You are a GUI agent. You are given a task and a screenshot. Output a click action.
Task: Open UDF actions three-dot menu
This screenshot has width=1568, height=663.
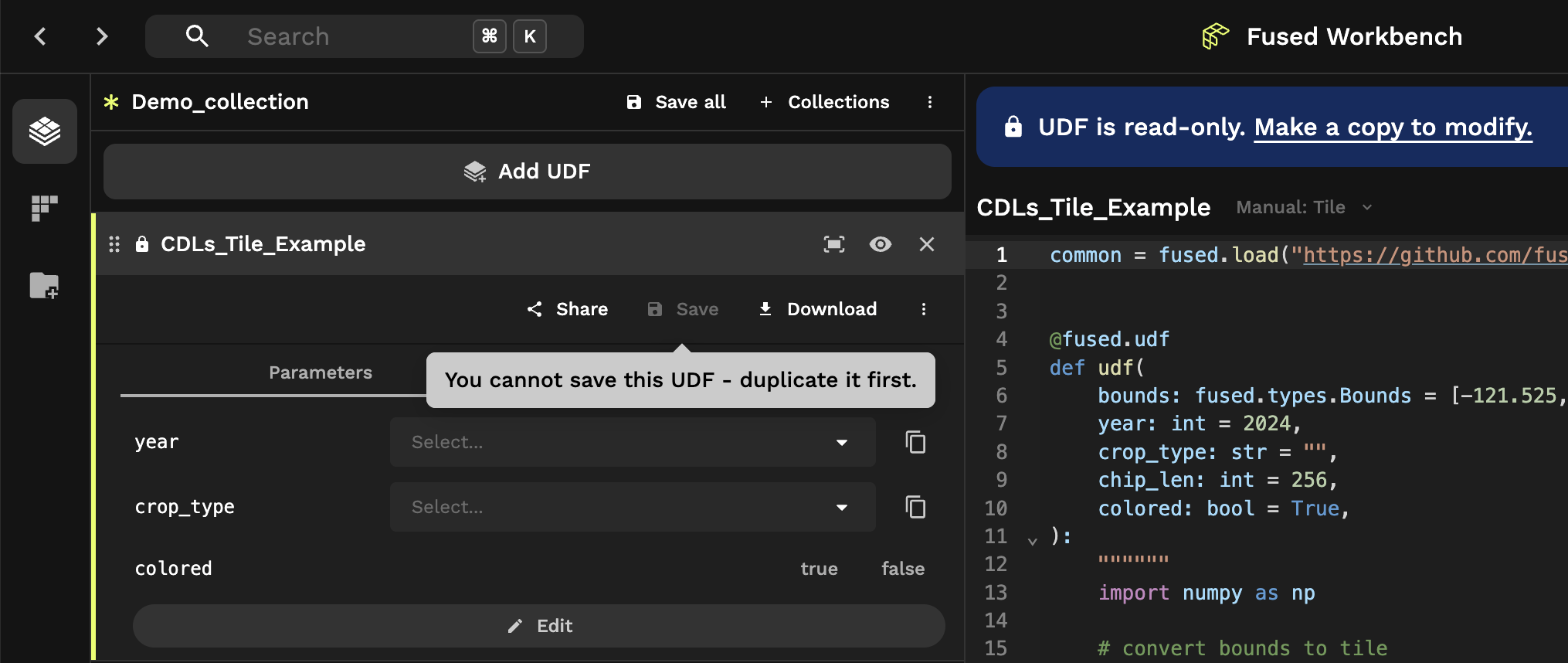(923, 309)
